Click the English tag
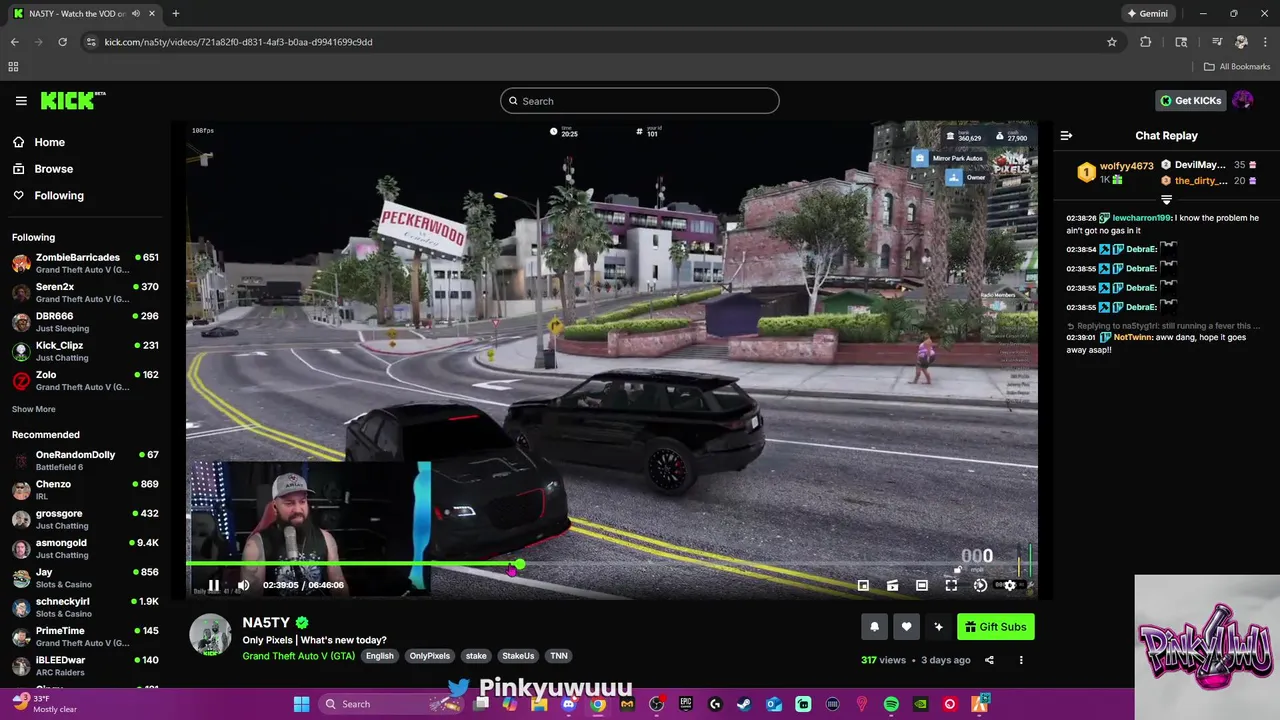1280x720 pixels. pos(380,656)
